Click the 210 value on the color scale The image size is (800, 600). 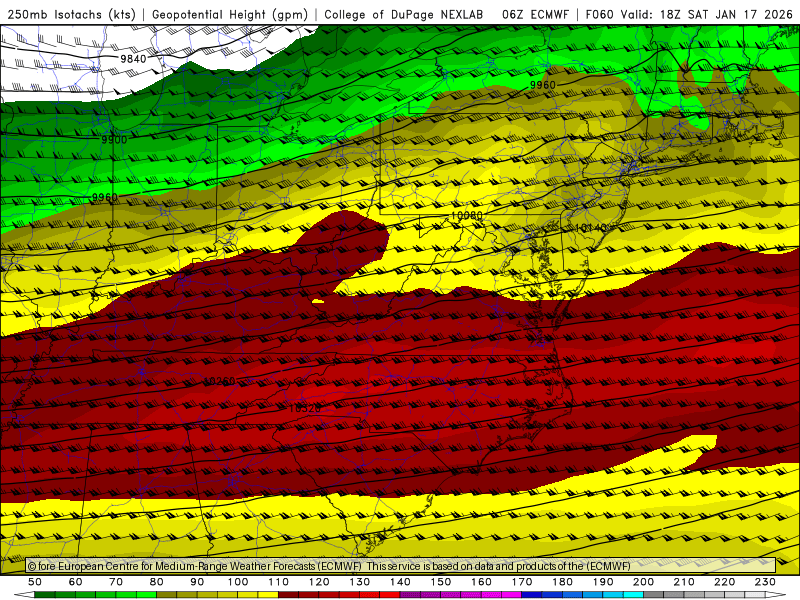pos(684,582)
